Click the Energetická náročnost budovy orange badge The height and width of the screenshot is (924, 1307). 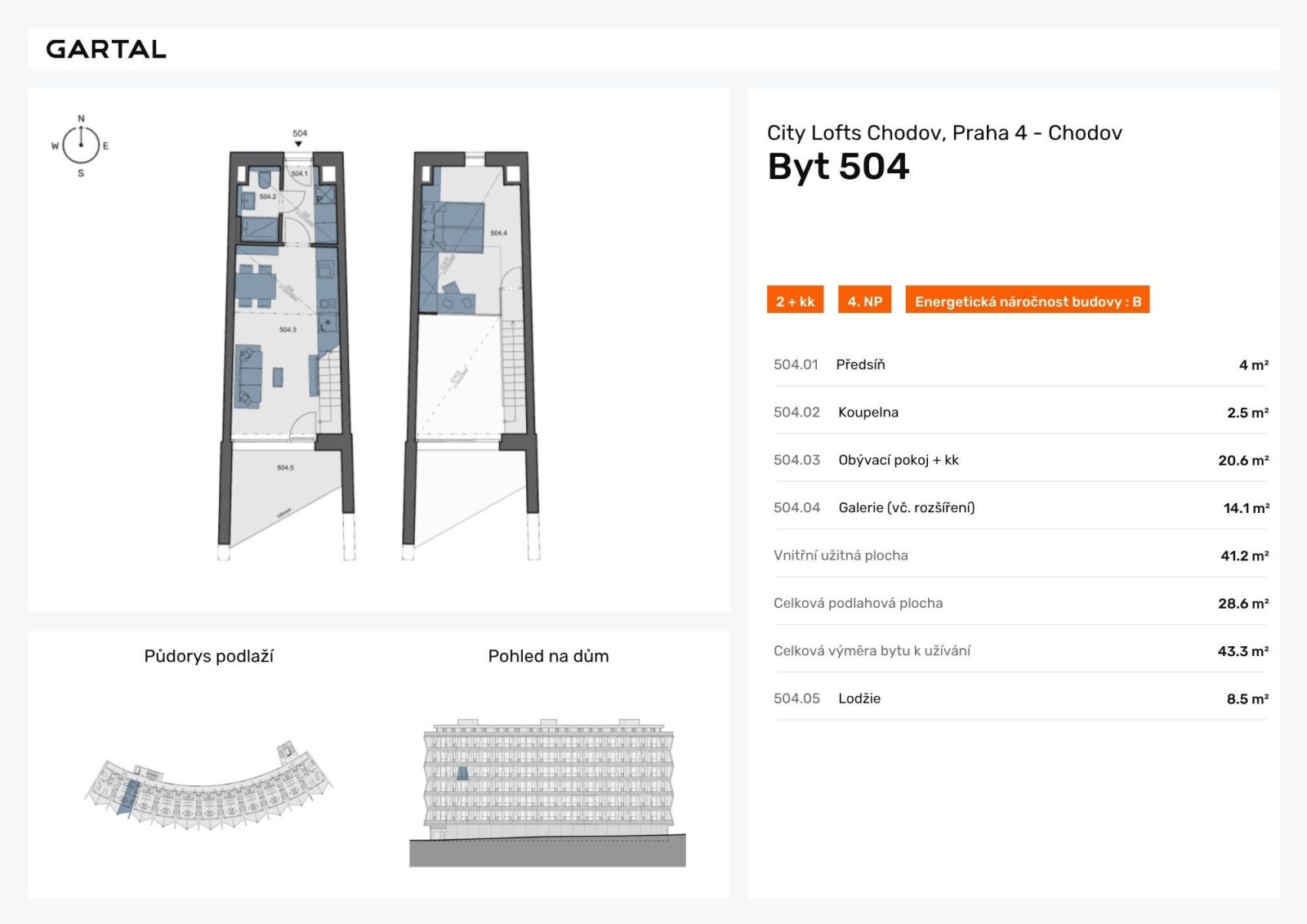(x=1027, y=301)
